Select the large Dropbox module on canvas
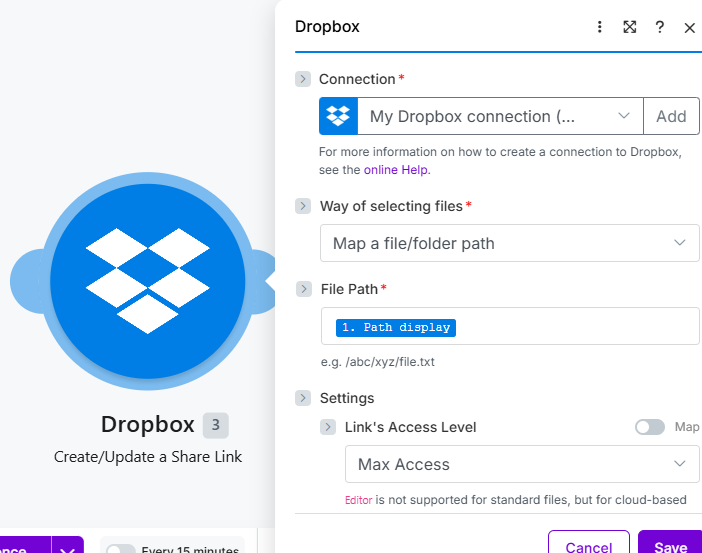 pos(148,281)
